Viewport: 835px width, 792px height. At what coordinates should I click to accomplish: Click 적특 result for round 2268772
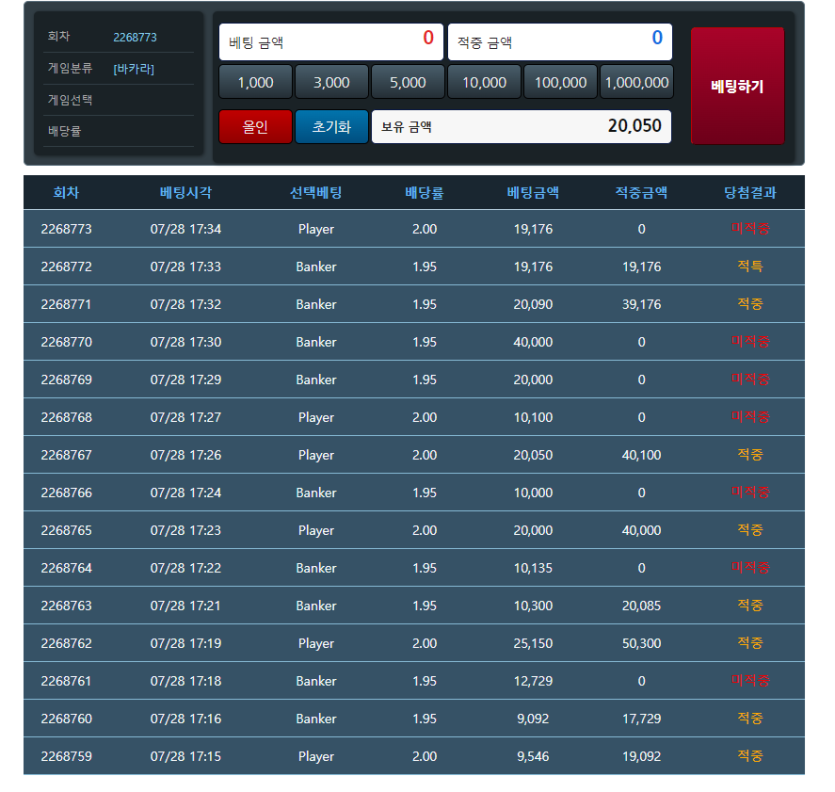coord(750,266)
